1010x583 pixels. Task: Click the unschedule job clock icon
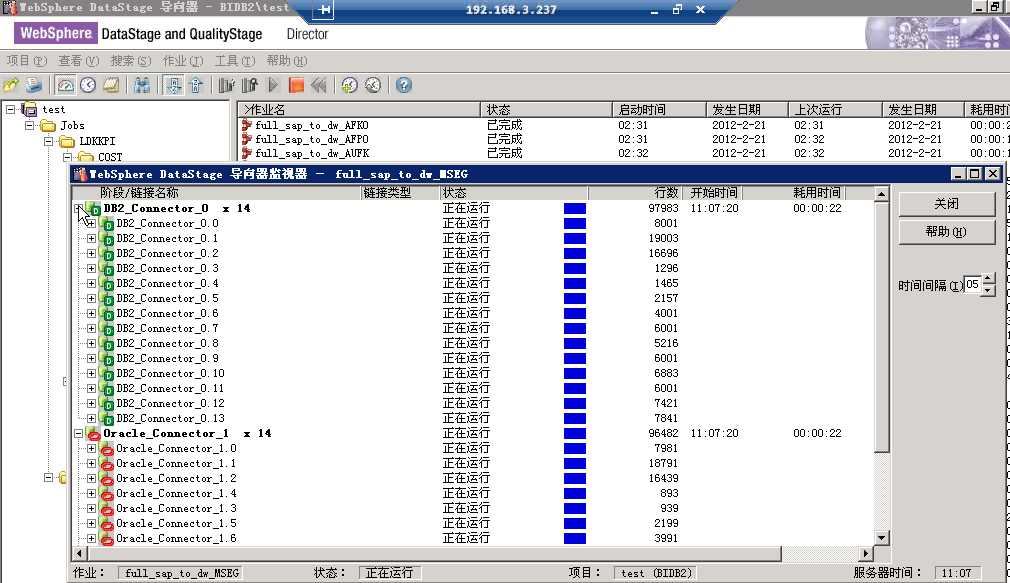pos(373,85)
